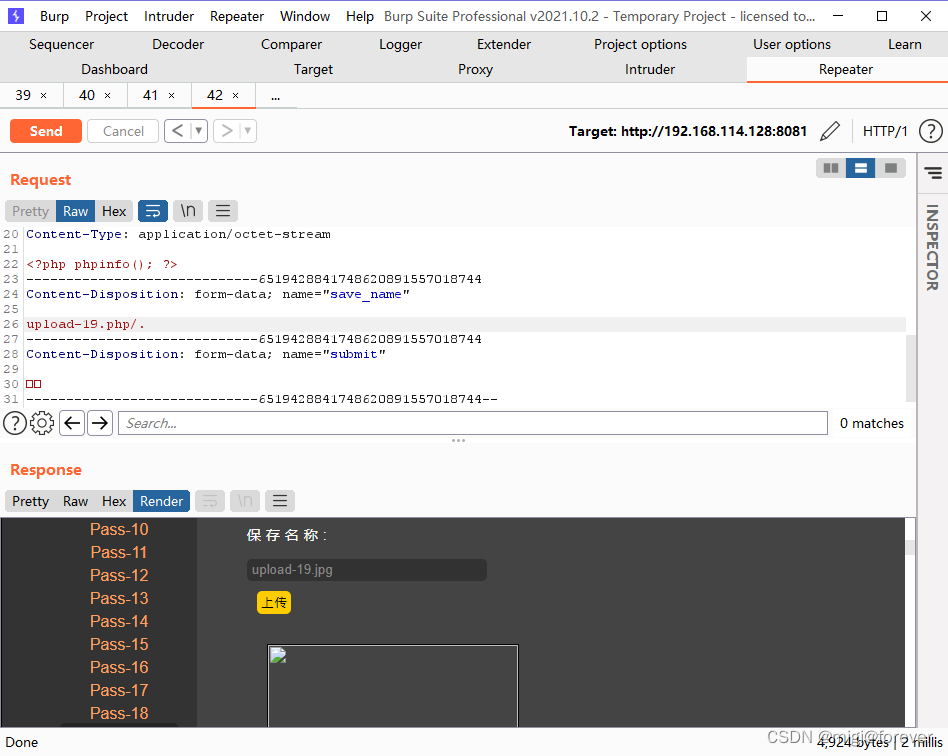948x756 pixels.
Task: Select top-bottom split layout icon
Action: [860, 168]
